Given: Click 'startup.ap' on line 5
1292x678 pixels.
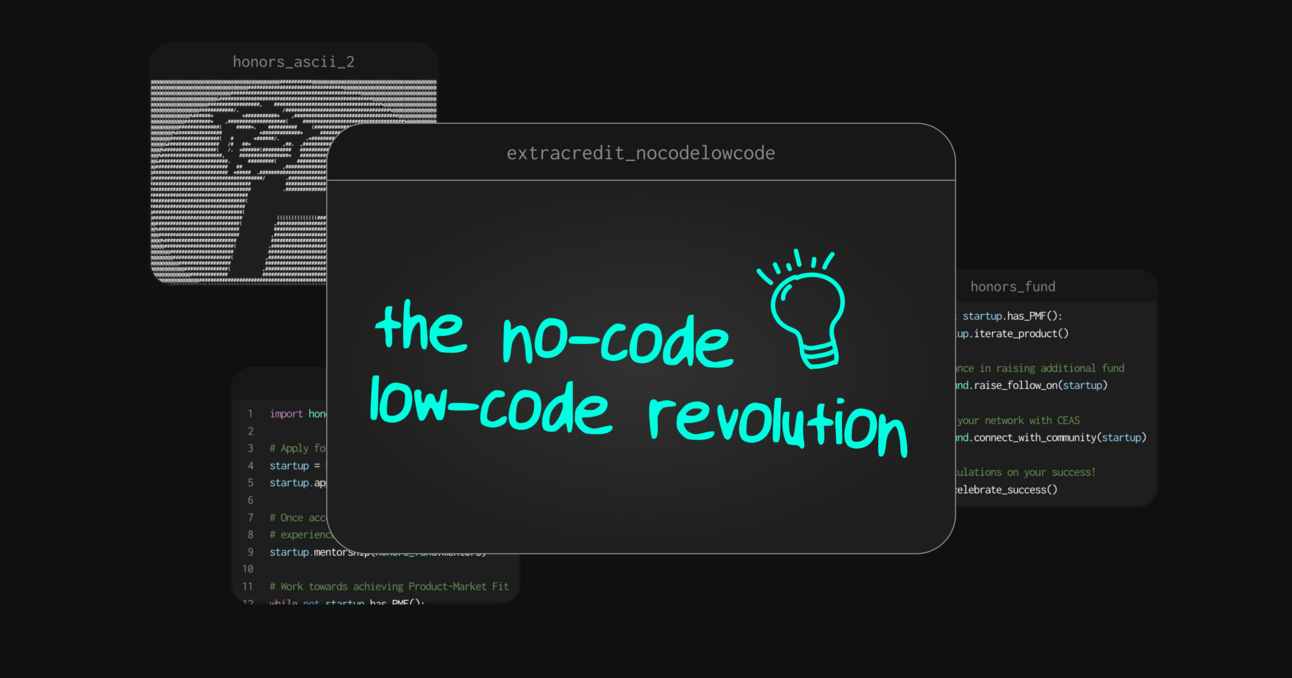Looking at the screenshot, I should [x=298, y=483].
